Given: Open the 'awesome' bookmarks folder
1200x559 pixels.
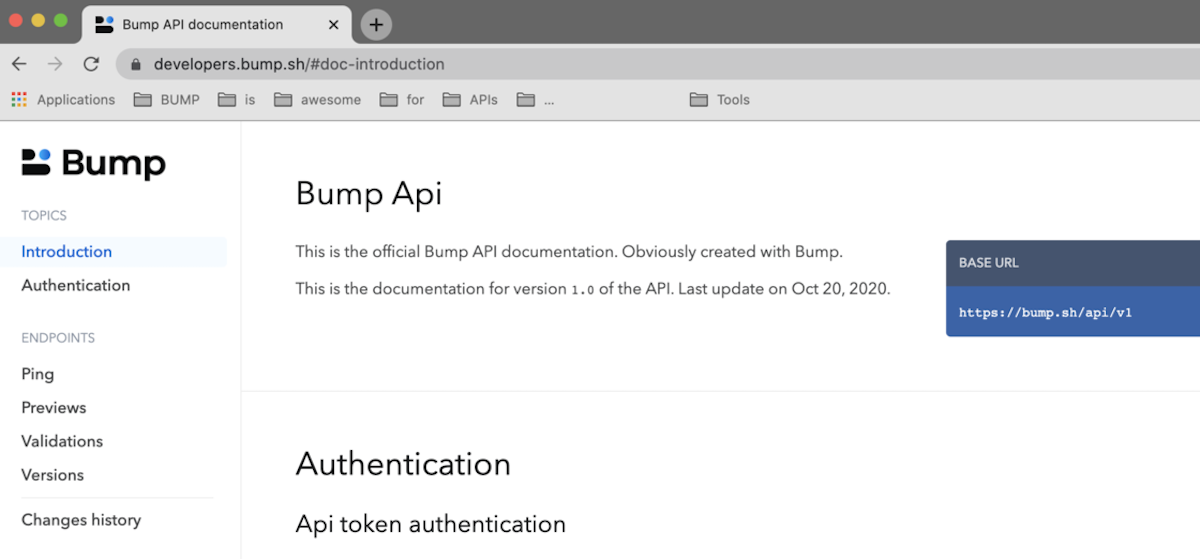Looking at the screenshot, I should click(318, 100).
